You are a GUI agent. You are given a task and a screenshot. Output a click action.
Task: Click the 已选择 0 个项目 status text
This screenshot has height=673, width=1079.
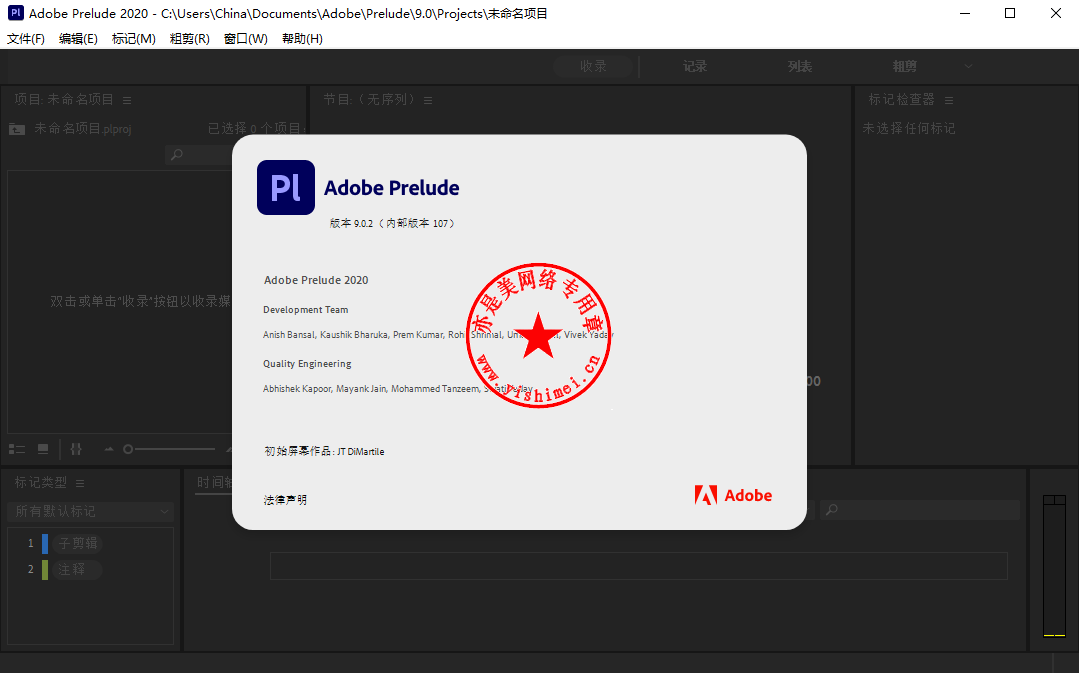[255, 129]
